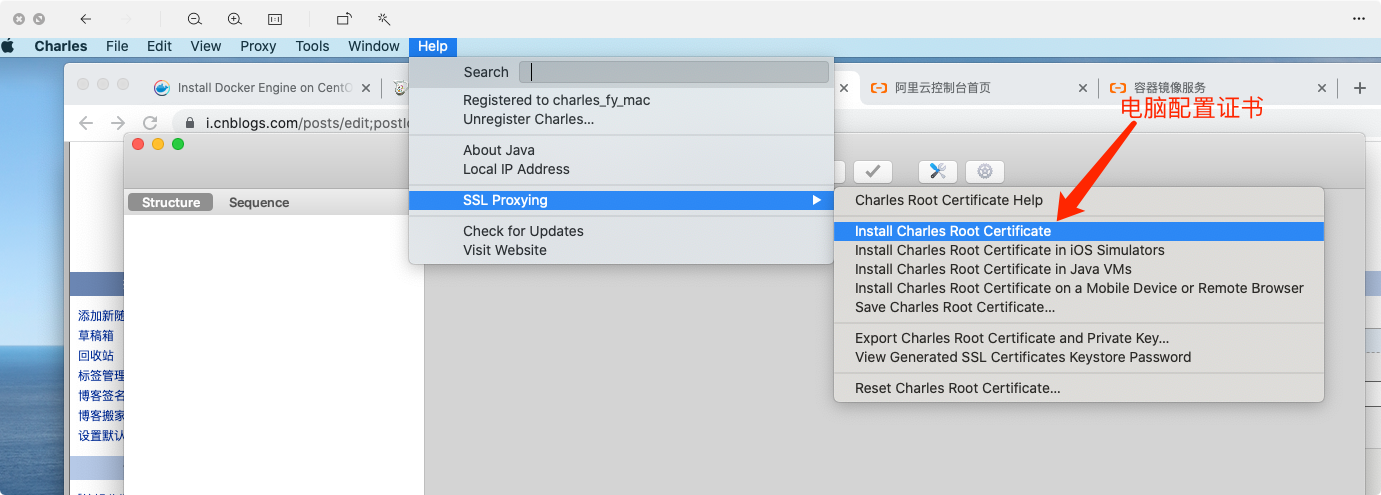Image resolution: width=1381 pixels, height=495 pixels.
Task: Choose Install Charles Root Certificate
Action: [x=1079, y=231]
